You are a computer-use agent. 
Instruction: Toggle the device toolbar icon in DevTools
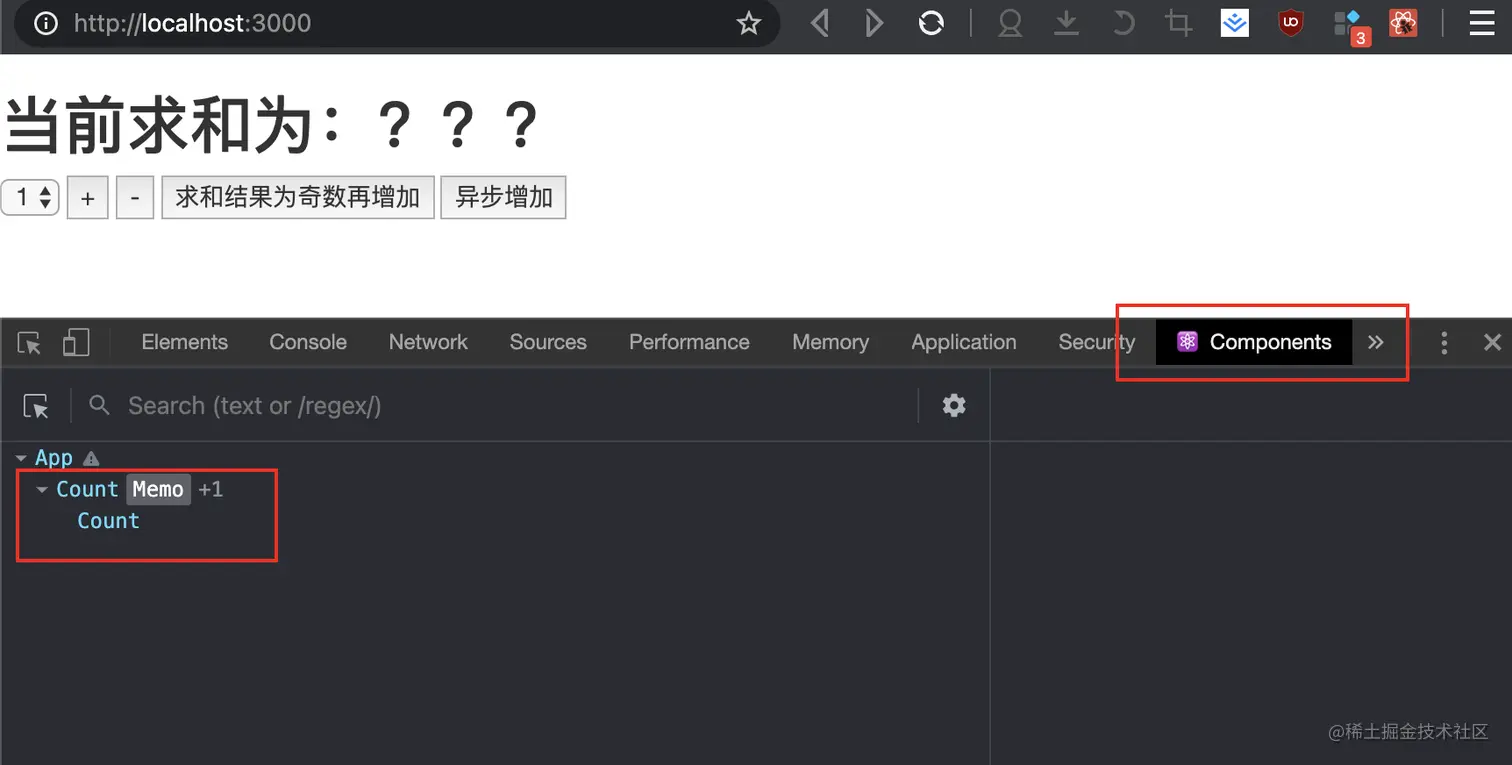click(x=76, y=343)
